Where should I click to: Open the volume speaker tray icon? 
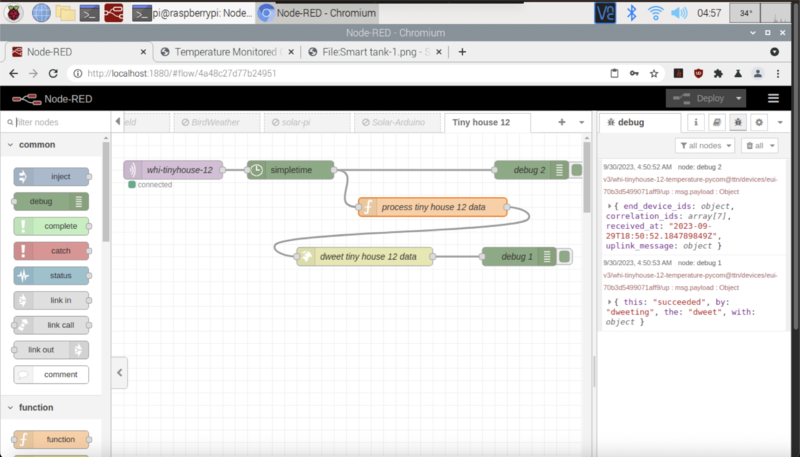tap(679, 13)
